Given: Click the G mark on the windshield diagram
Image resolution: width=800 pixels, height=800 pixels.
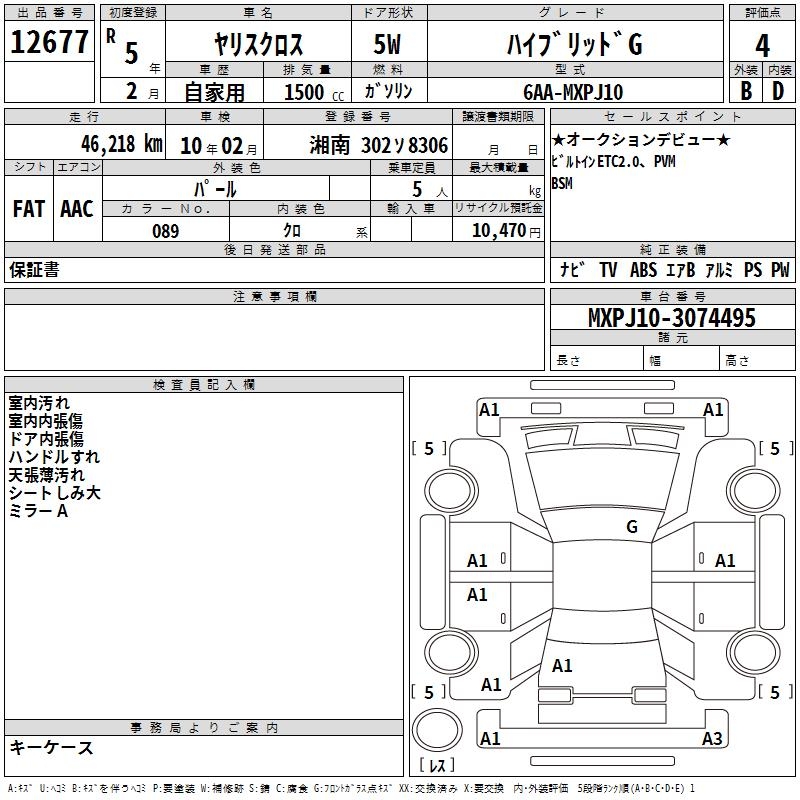Looking at the screenshot, I should pos(631,526).
